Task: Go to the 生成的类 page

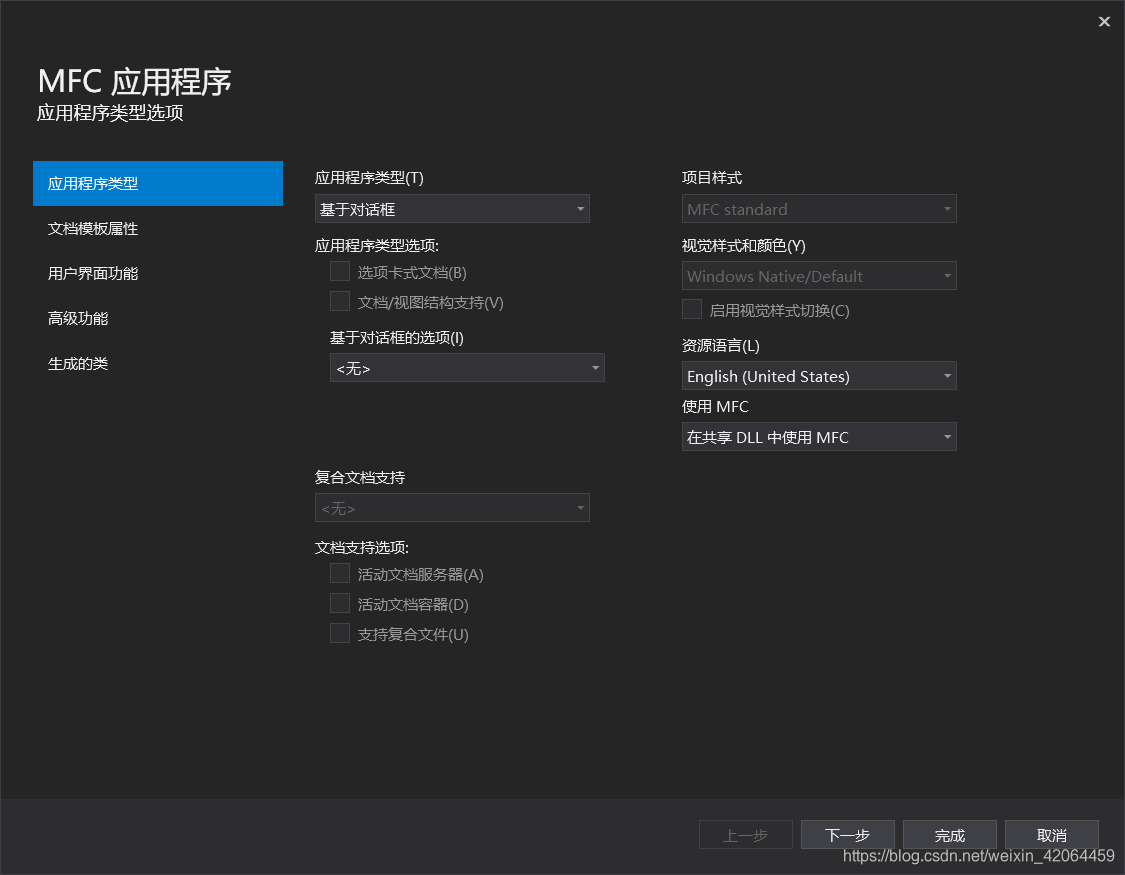Action: click(78, 363)
